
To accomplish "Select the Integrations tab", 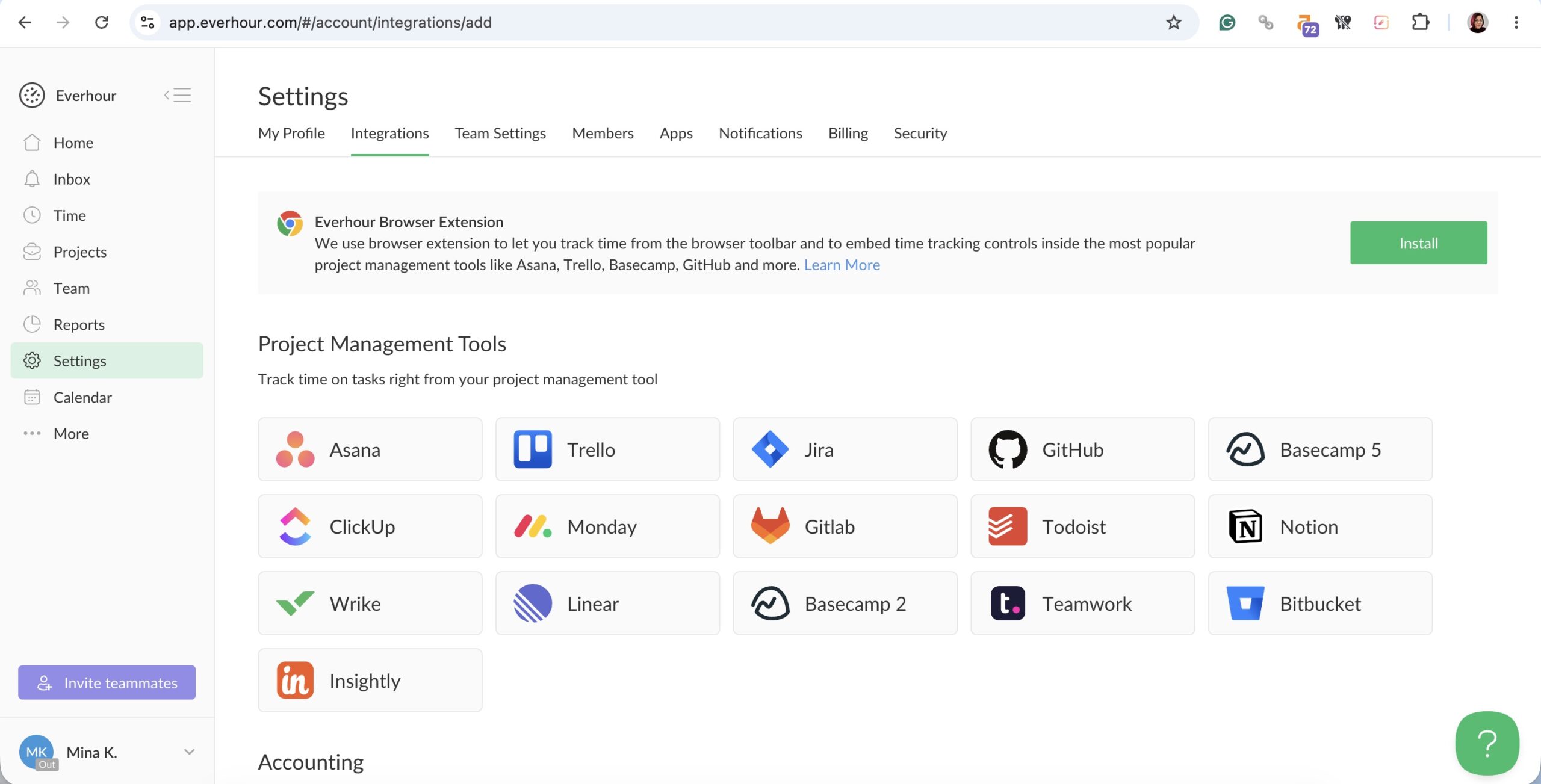I will tap(390, 133).
